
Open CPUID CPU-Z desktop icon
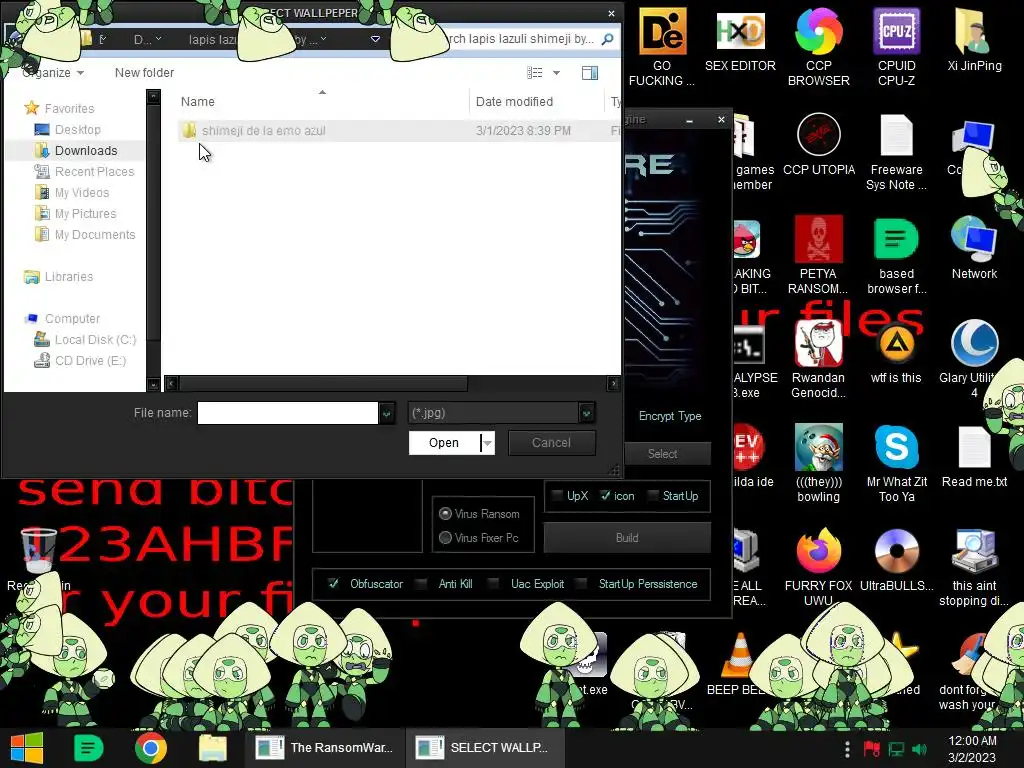pos(896,47)
